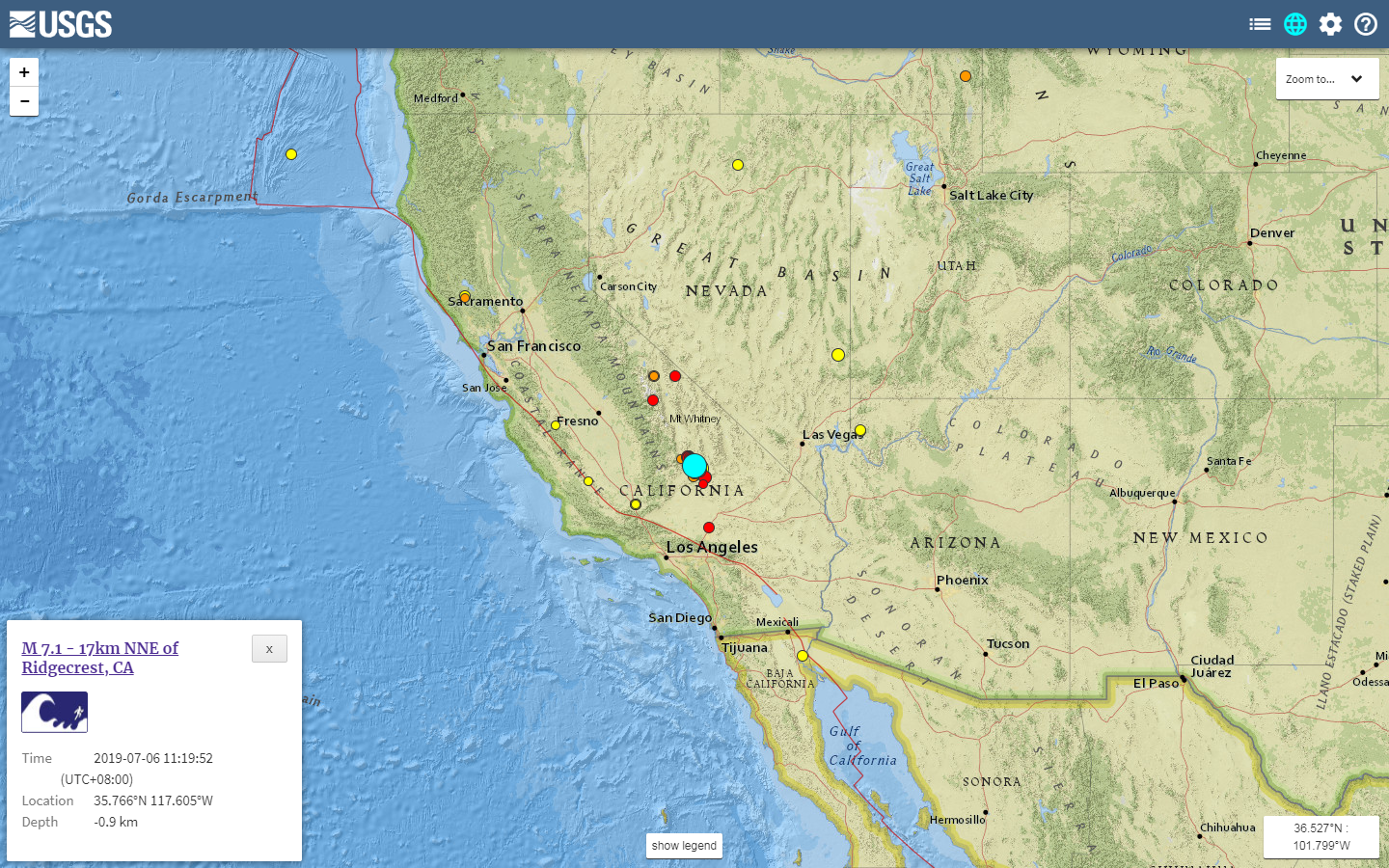Screen dimensions: 1389x868
Task: Close the earthquake info popup
Action: [269, 649]
